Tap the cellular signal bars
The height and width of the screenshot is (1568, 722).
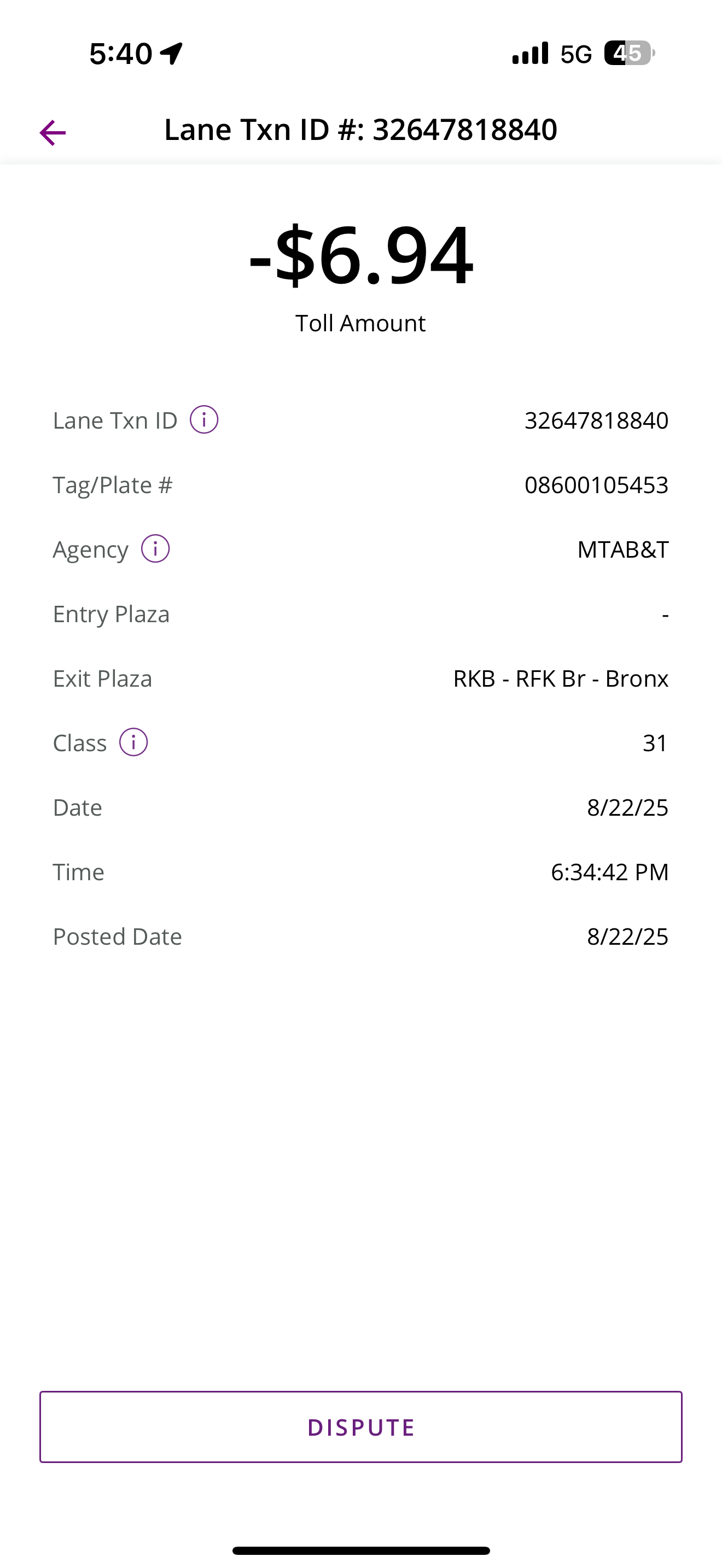pos(530,54)
